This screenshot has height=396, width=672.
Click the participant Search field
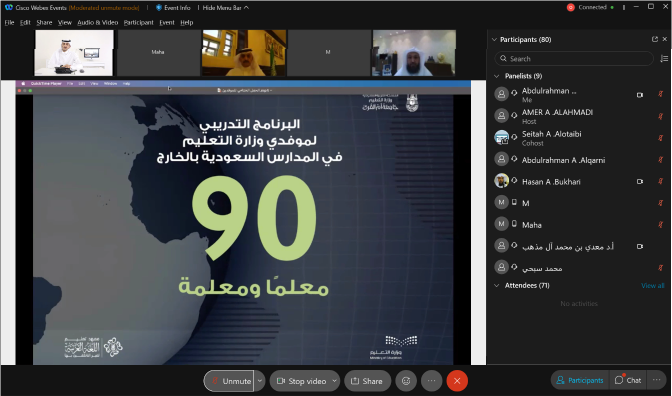coord(574,59)
